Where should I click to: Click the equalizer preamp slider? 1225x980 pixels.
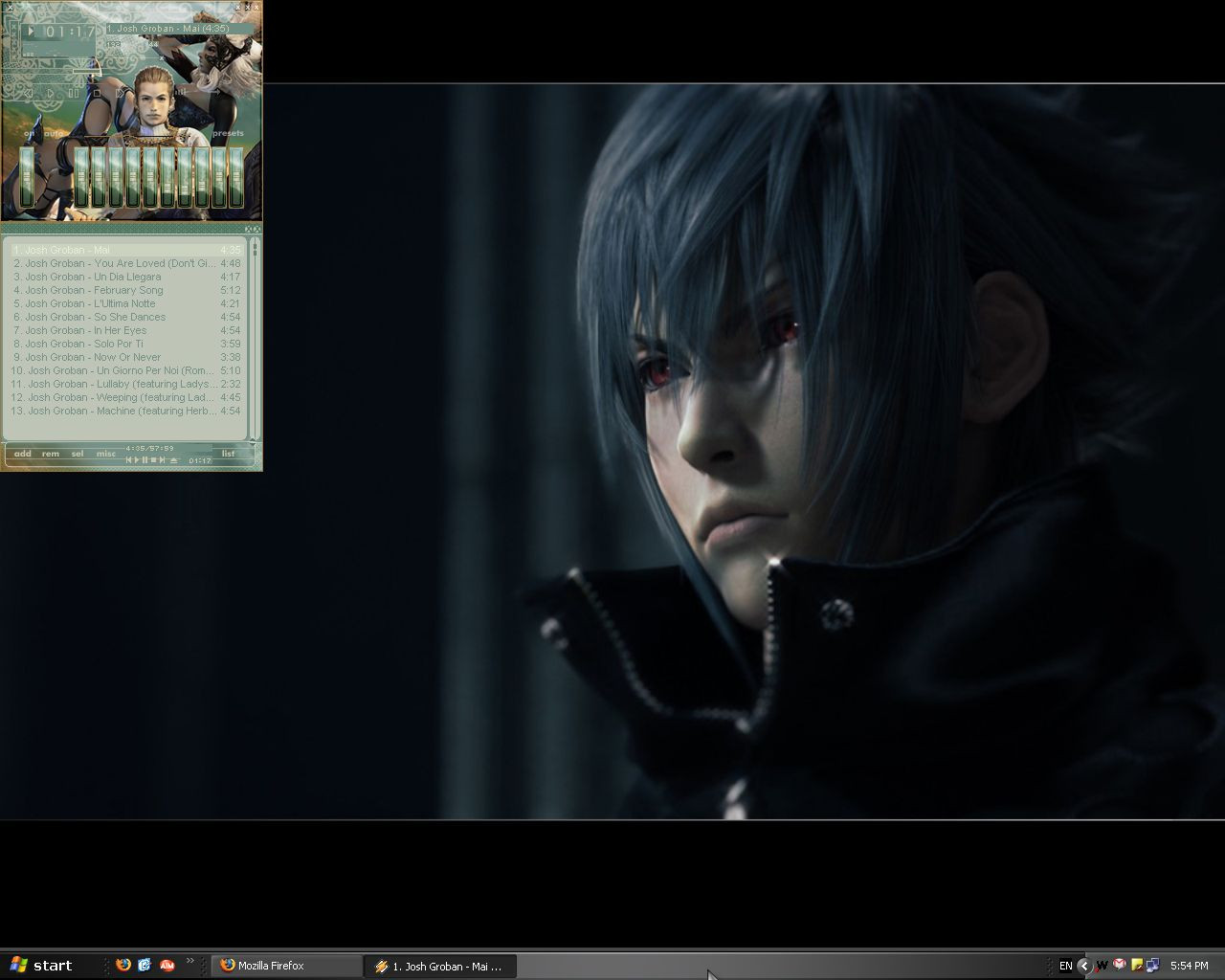pyautogui.click(x=27, y=177)
